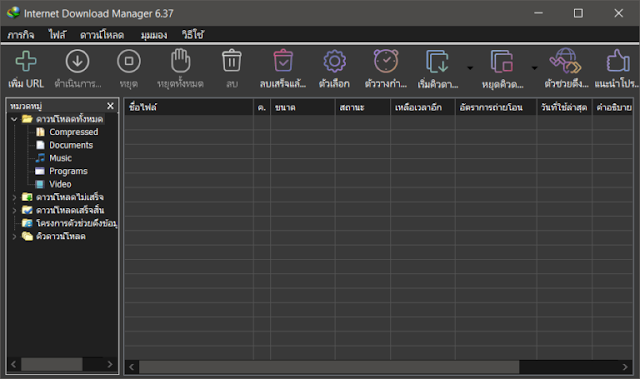Sort by the ชื่อไฟล์ column header
This screenshot has height=379, width=640.
click(189, 107)
